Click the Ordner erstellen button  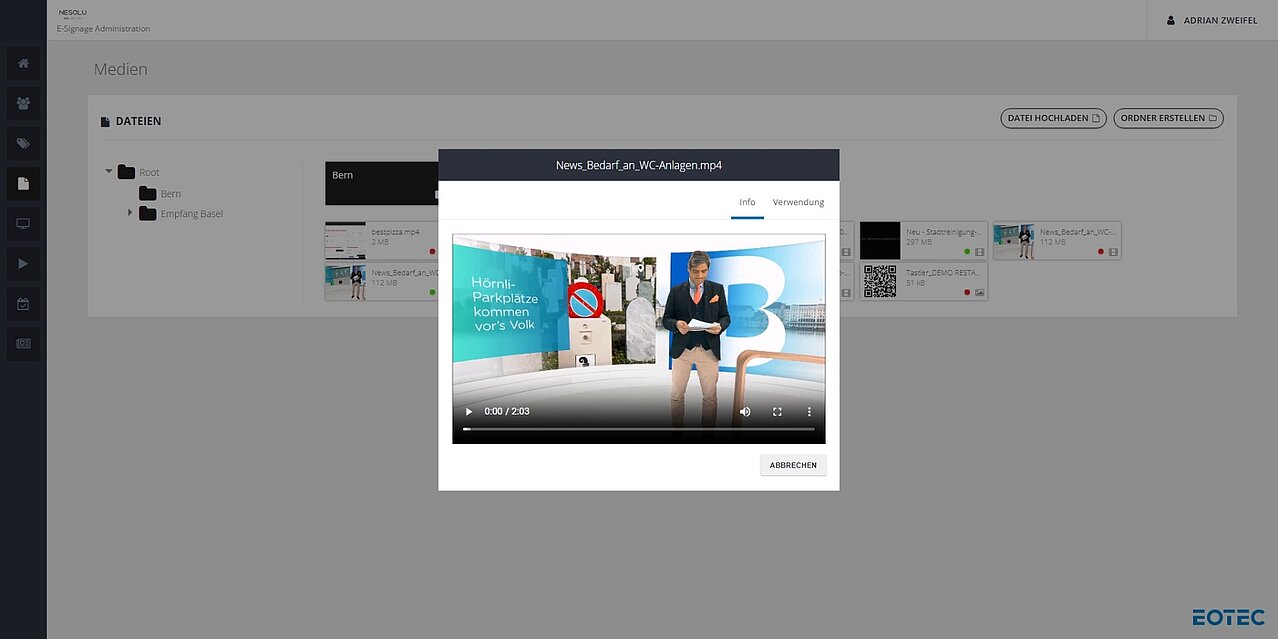[x=1168, y=118]
